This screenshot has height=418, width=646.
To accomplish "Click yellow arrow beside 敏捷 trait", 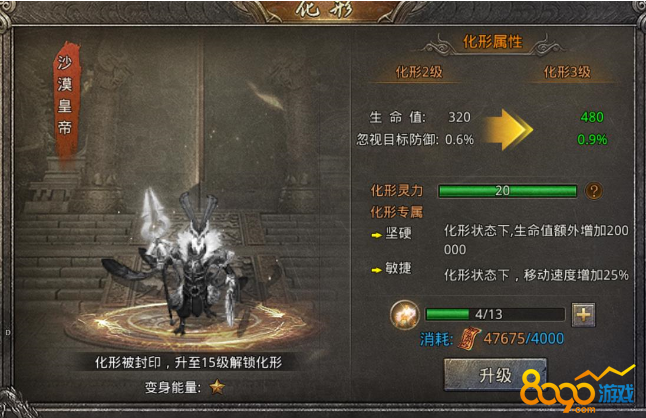I will point(376,270).
